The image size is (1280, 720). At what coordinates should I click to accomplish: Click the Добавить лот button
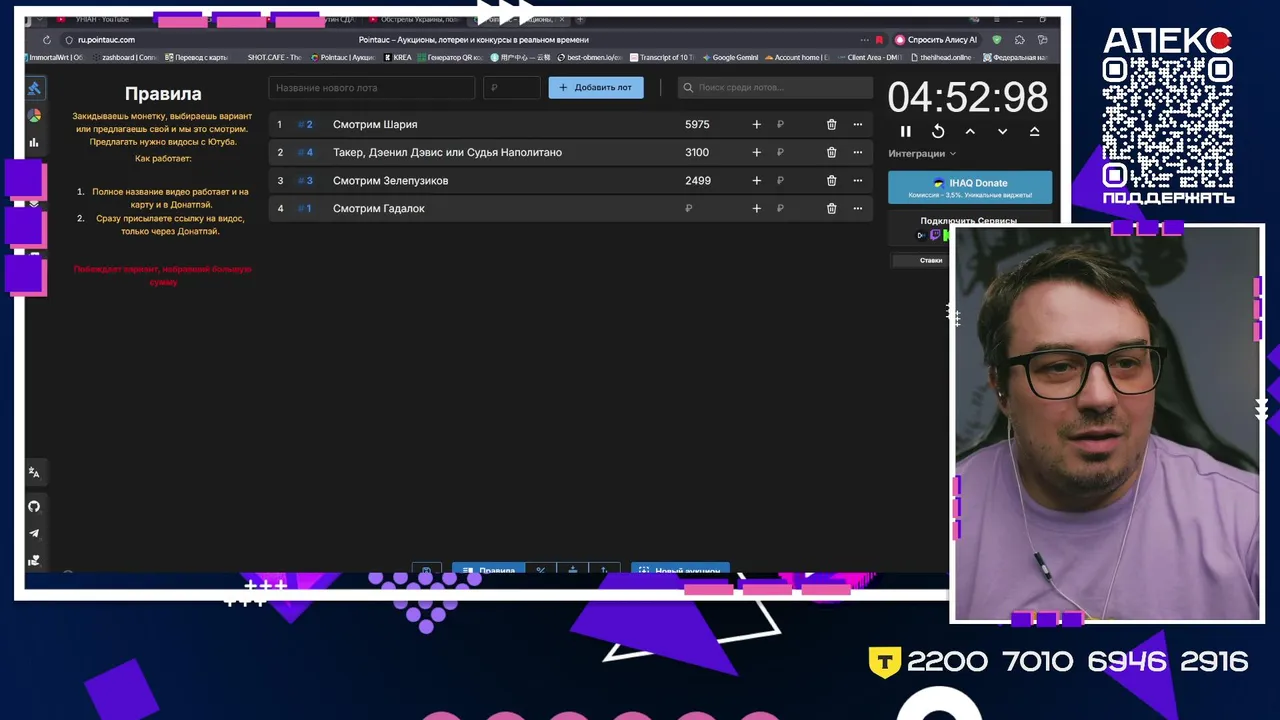(x=596, y=87)
